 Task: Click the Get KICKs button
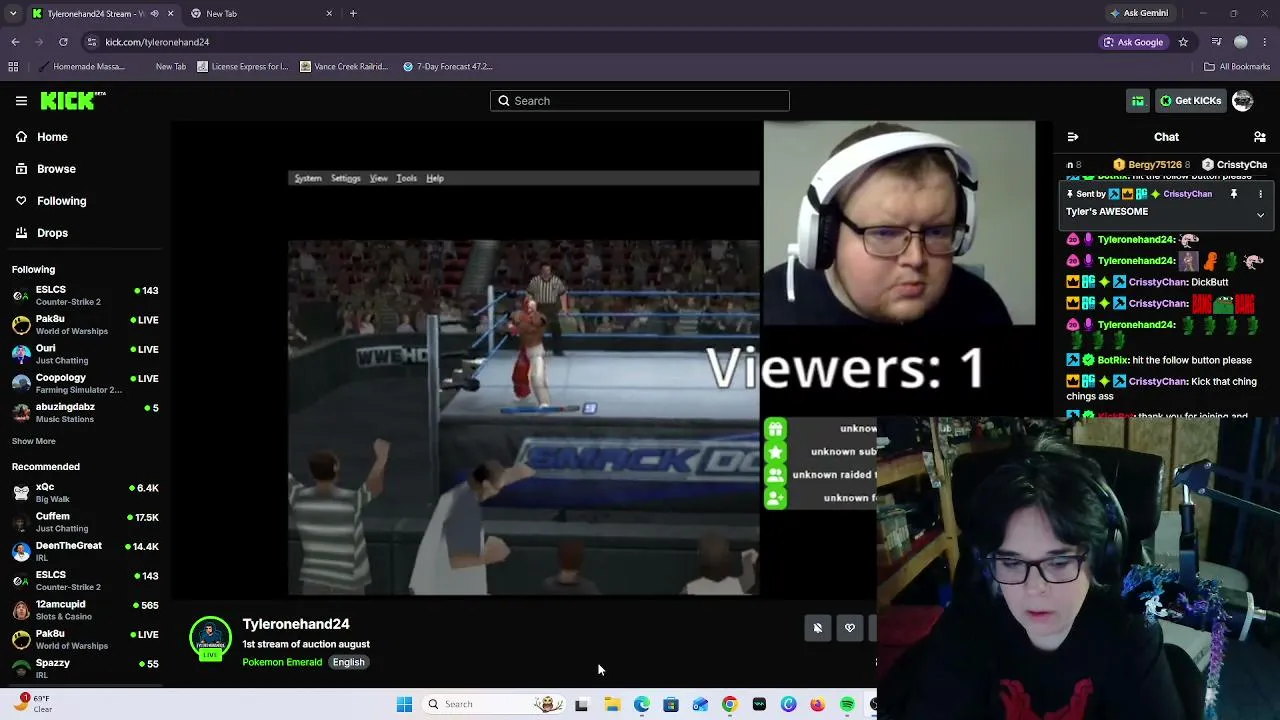pyautogui.click(x=1190, y=101)
